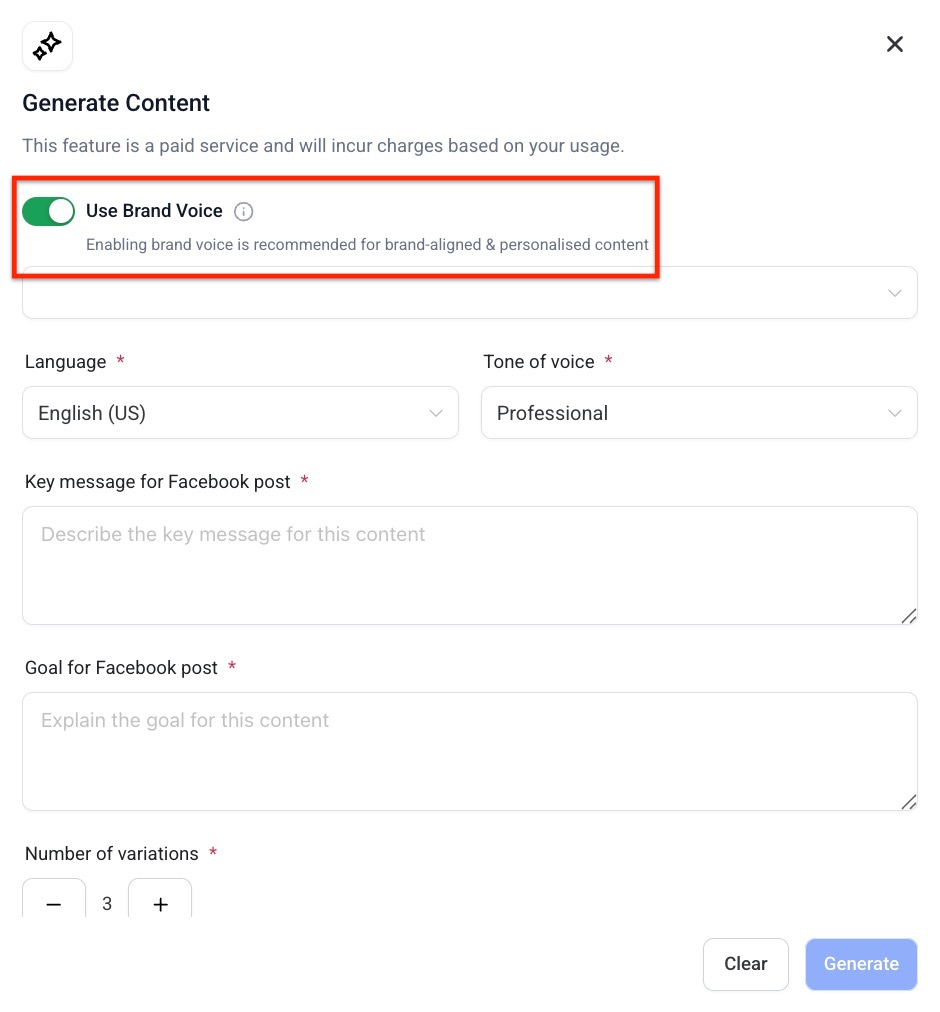The width and height of the screenshot is (940, 1012).
Task: Click the AI sparkle icon
Action: pos(47,46)
